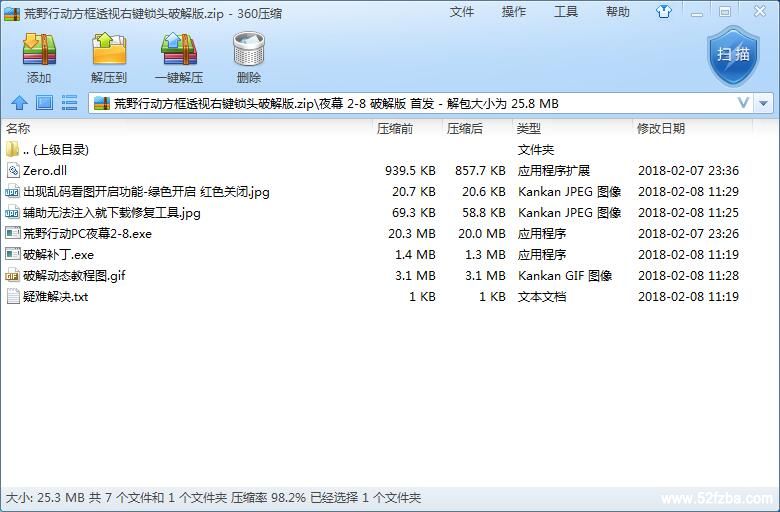Click the 应用程序扩展 type cell
Image resolution: width=780 pixels, height=512 pixels.
pos(554,171)
